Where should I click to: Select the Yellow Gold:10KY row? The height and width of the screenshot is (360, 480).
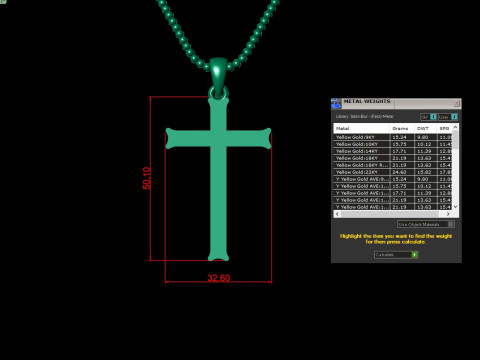pyautogui.click(x=393, y=144)
